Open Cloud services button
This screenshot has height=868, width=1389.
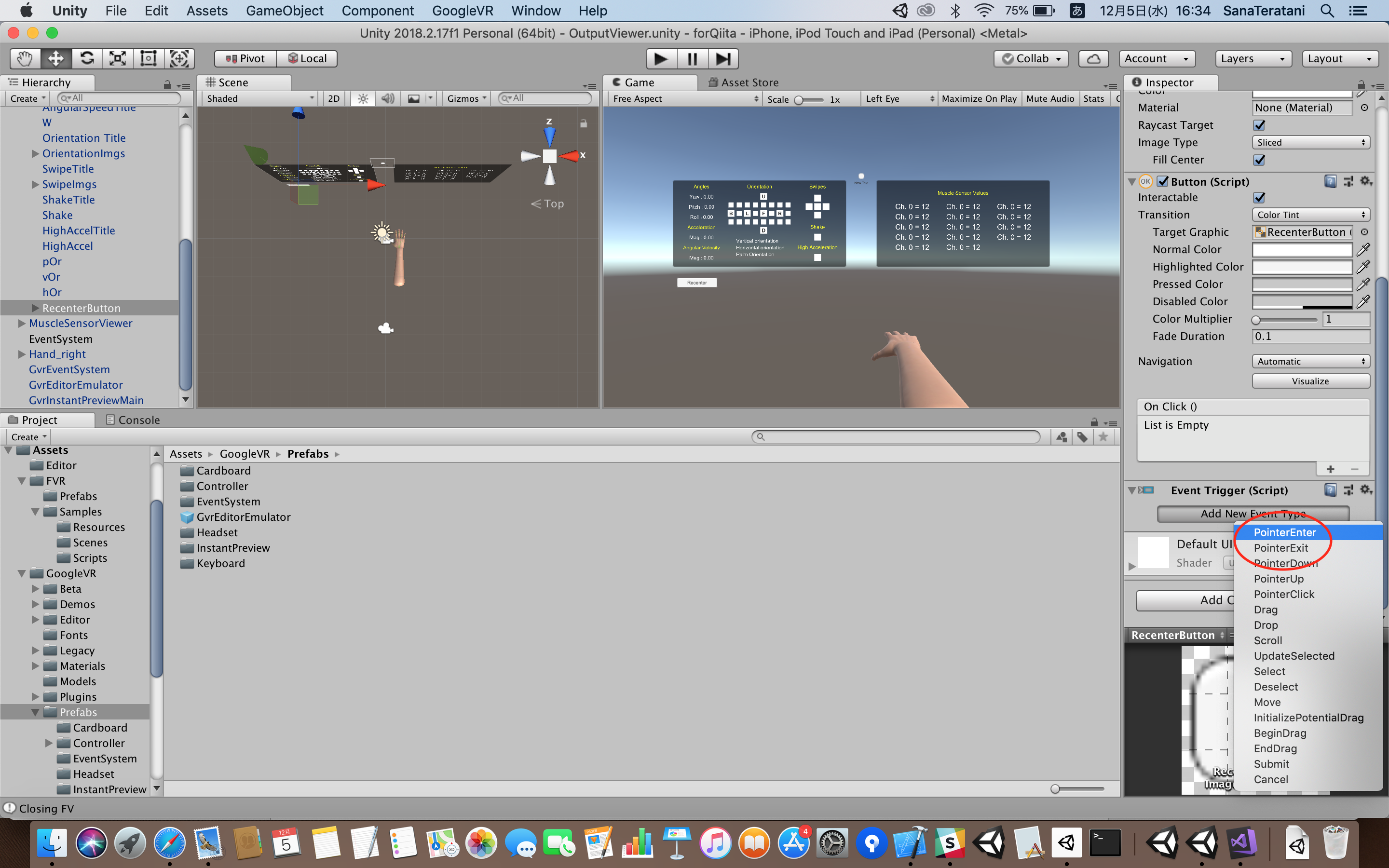(x=1093, y=58)
